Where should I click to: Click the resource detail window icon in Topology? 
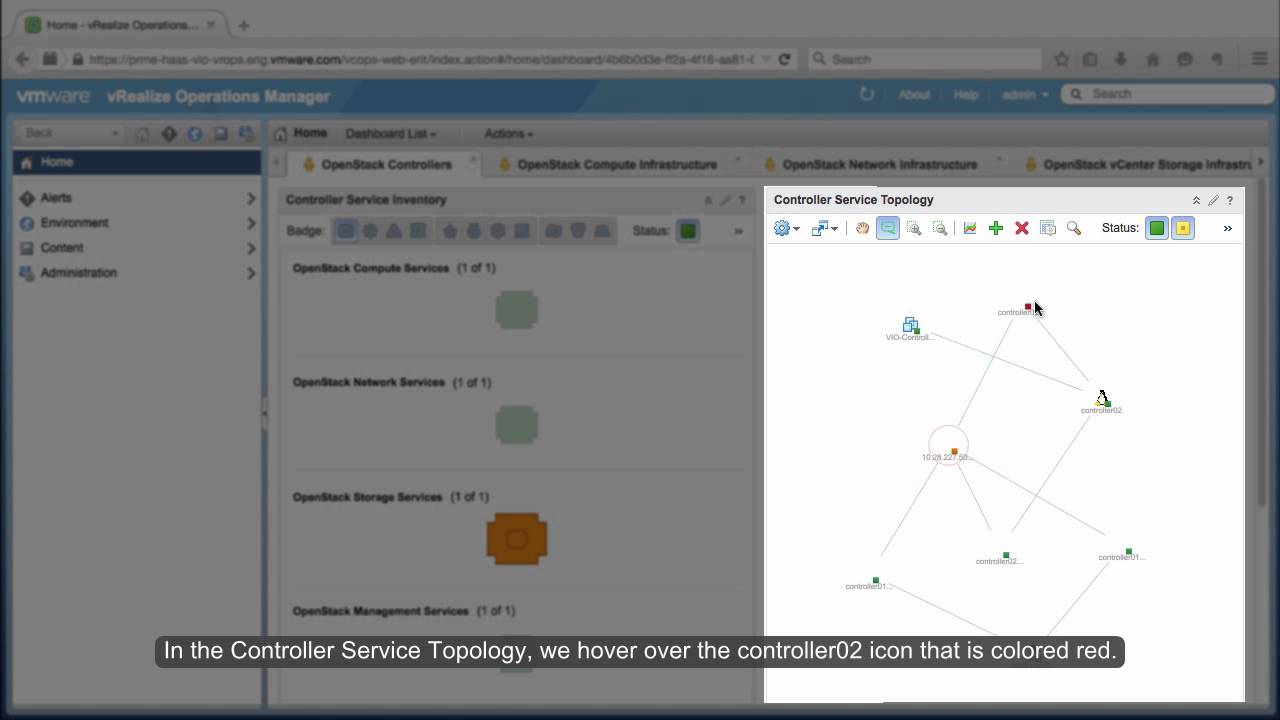[1048, 228]
